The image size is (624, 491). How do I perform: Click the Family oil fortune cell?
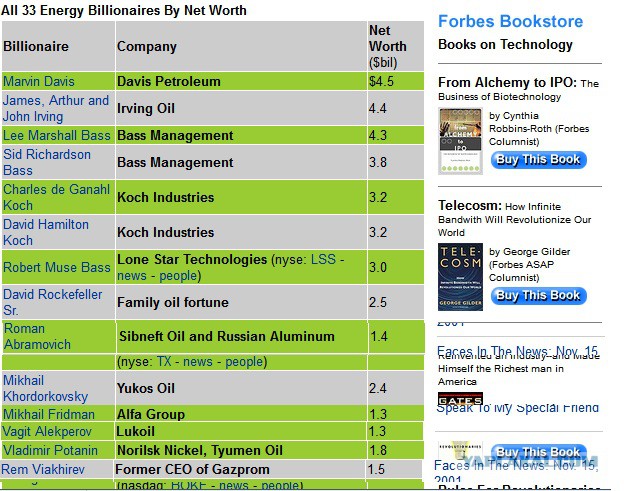pos(241,302)
